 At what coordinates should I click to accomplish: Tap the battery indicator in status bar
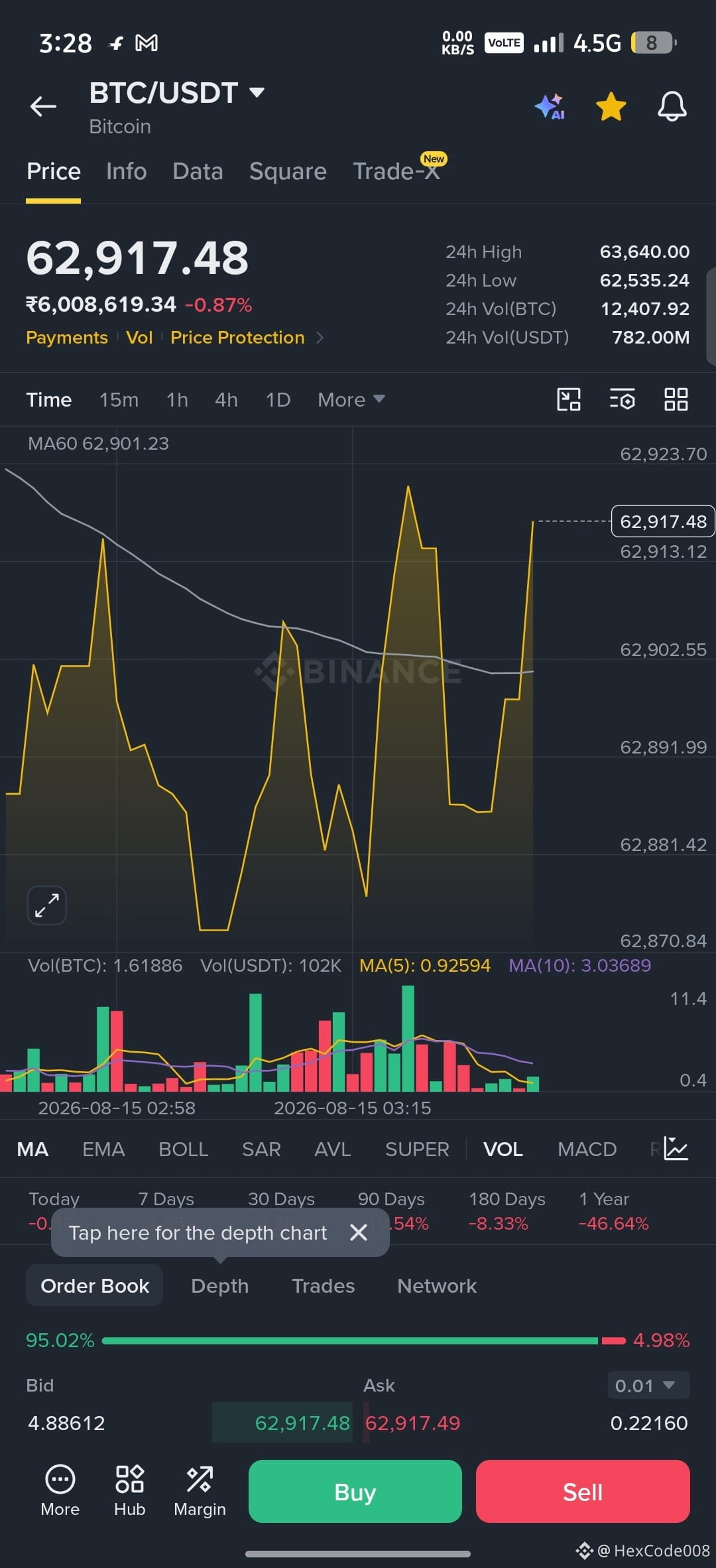(654, 43)
